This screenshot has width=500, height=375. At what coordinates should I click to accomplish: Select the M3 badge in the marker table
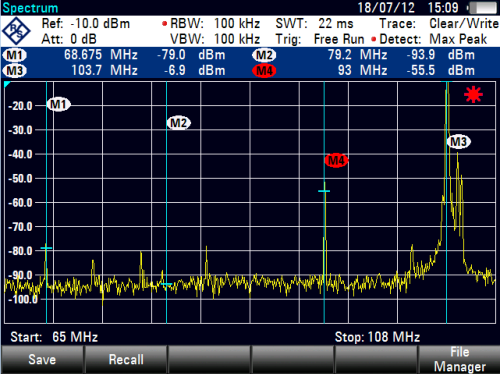point(15,71)
